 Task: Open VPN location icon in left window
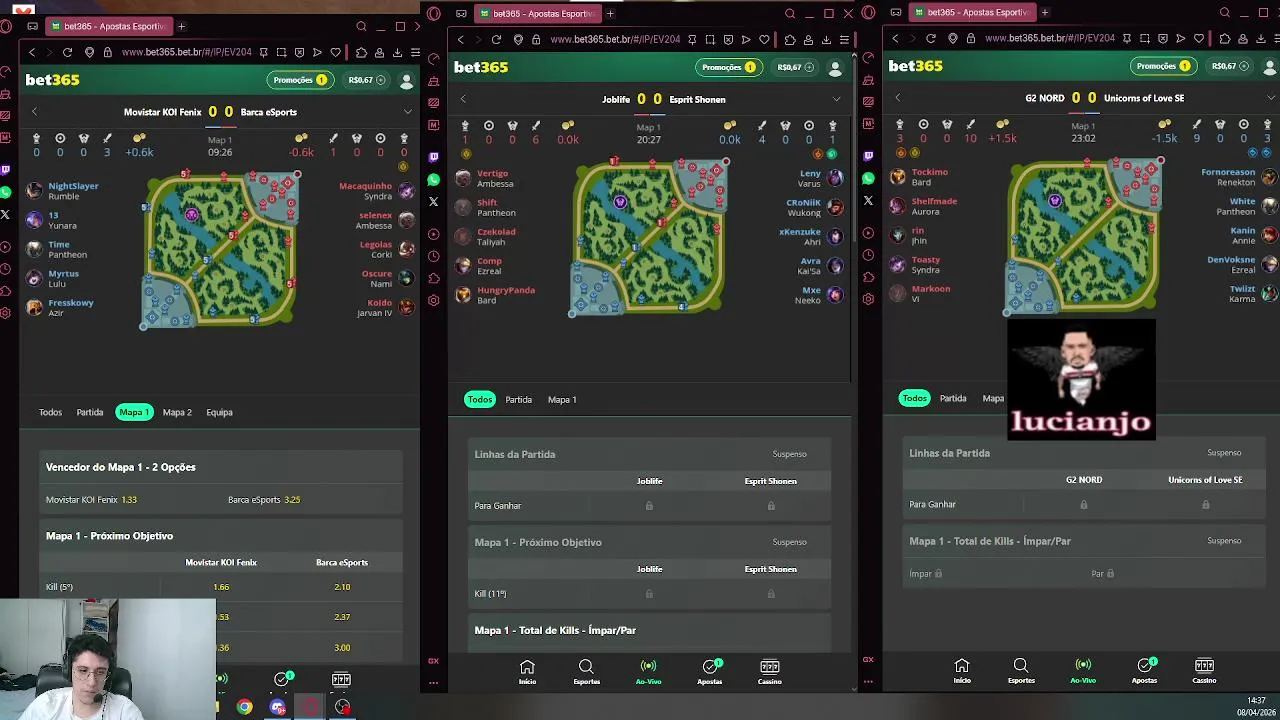click(89, 52)
